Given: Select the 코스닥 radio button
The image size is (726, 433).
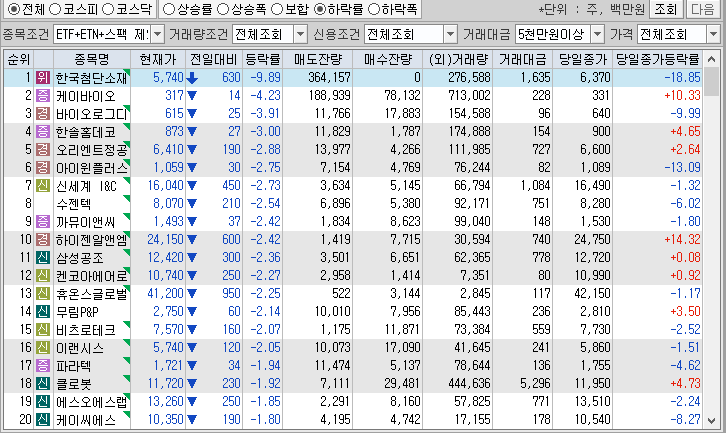Looking at the screenshot, I should tap(107, 9).
